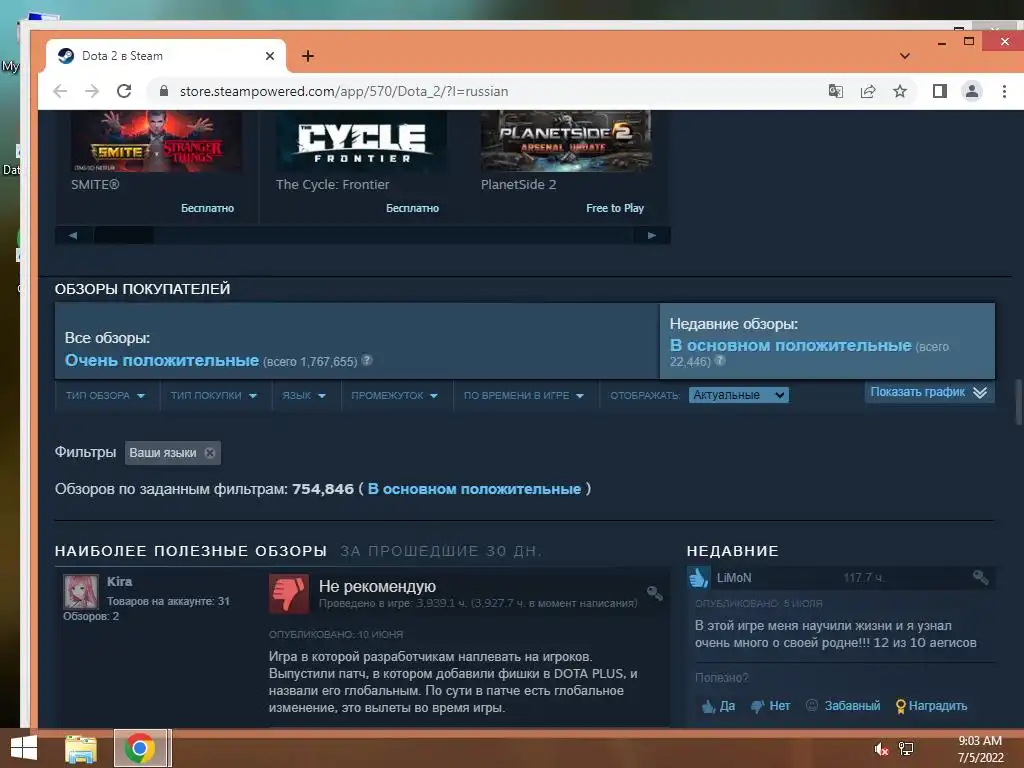The width and height of the screenshot is (1024, 768).
Task: Bookmark this page with star icon
Action: (x=900, y=91)
